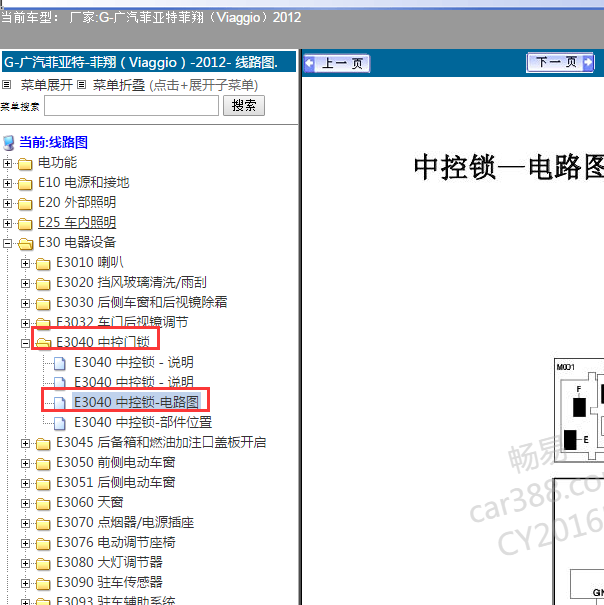The width and height of the screenshot is (604, 605).
Task: Expand the E25 车内照明 node
Action: tap(7, 223)
